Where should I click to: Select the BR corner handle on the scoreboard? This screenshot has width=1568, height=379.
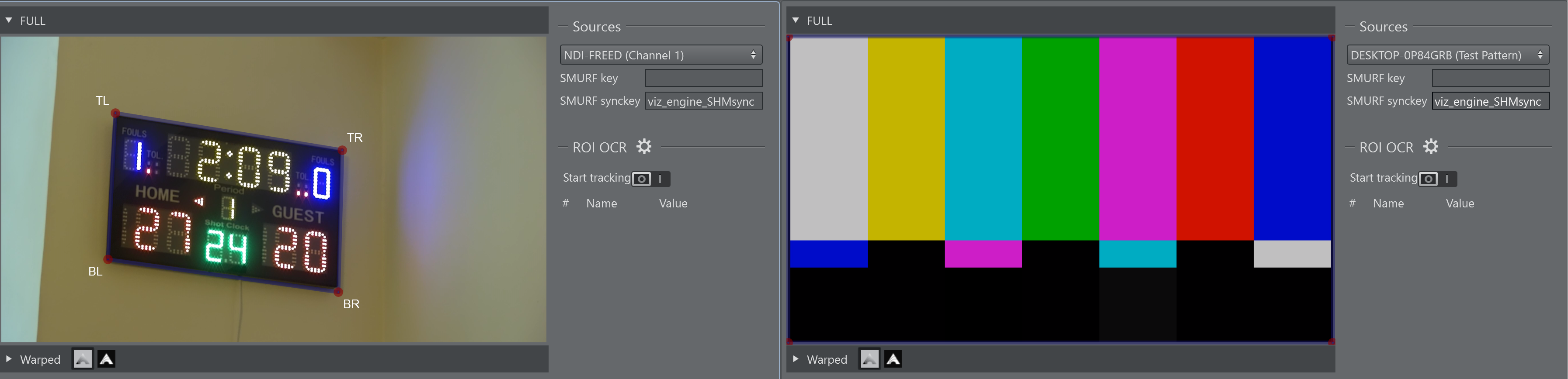(x=338, y=292)
